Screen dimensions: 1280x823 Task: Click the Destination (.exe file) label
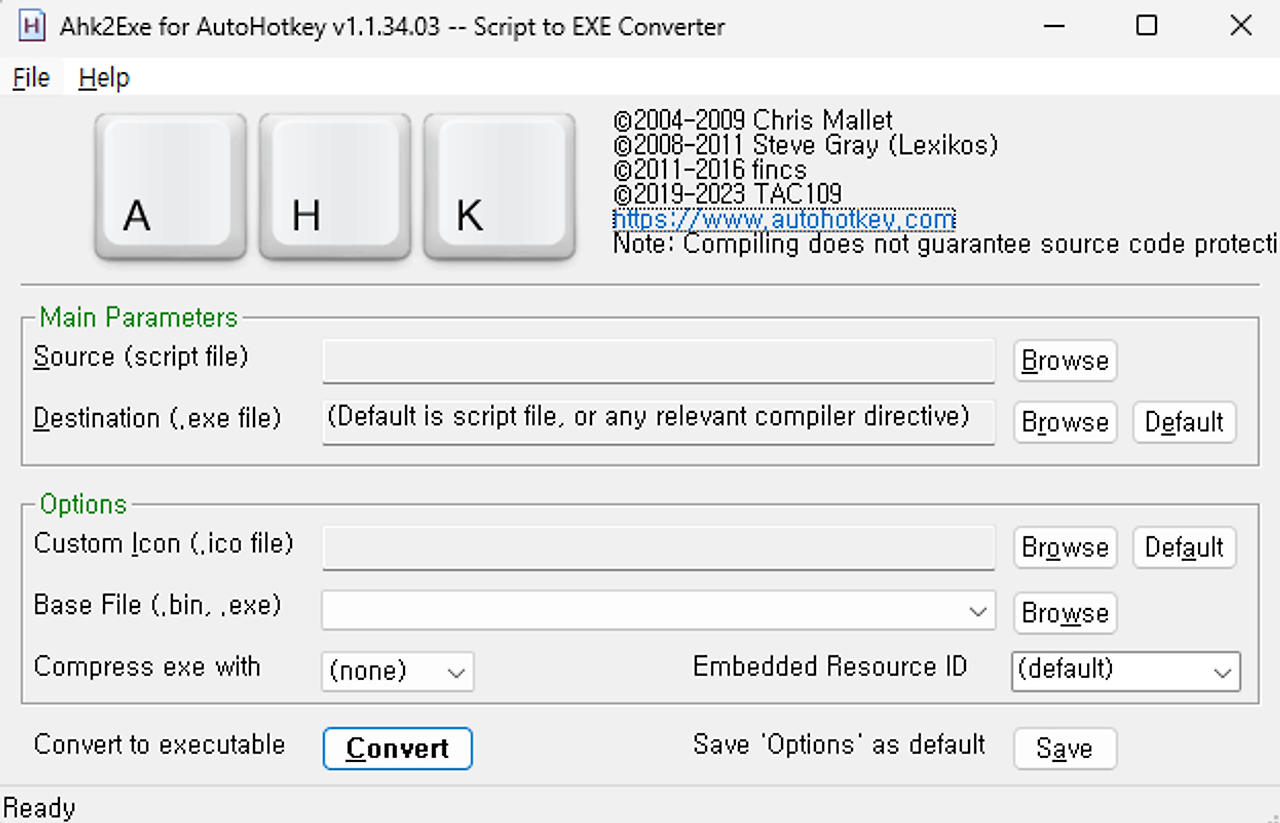click(157, 418)
